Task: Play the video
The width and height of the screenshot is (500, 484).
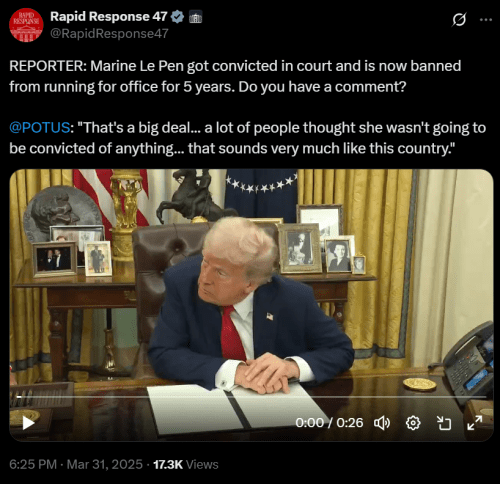Action: 28,423
